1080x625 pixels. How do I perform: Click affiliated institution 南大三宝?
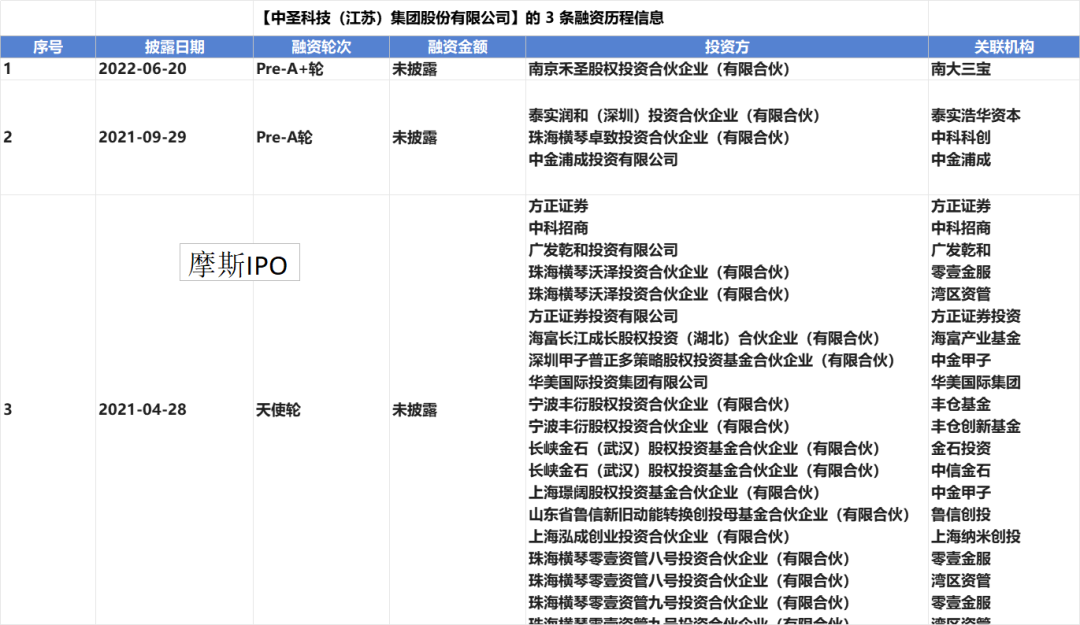961,69
